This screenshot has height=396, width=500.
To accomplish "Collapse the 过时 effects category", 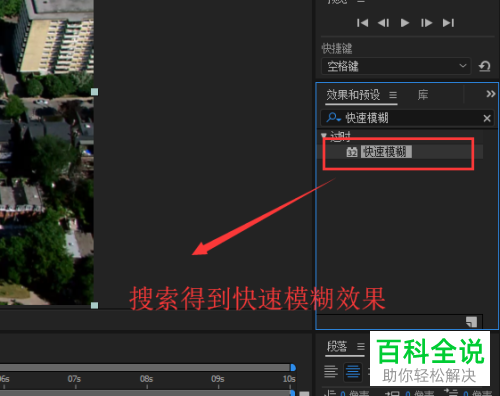I will pos(323,135).
